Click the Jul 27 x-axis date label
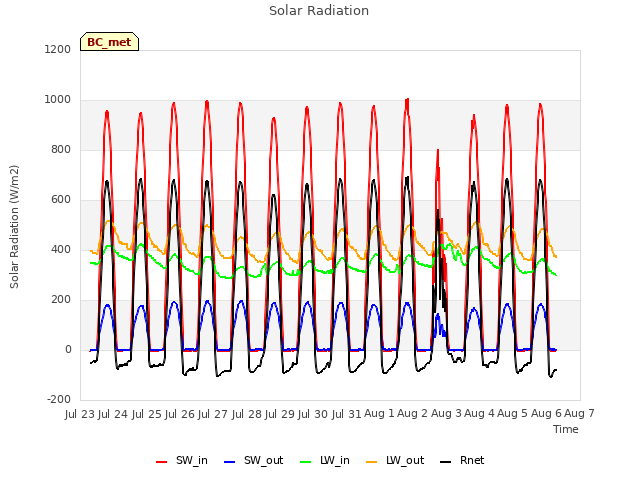The image size is (640, 480). tap(213, 414)
